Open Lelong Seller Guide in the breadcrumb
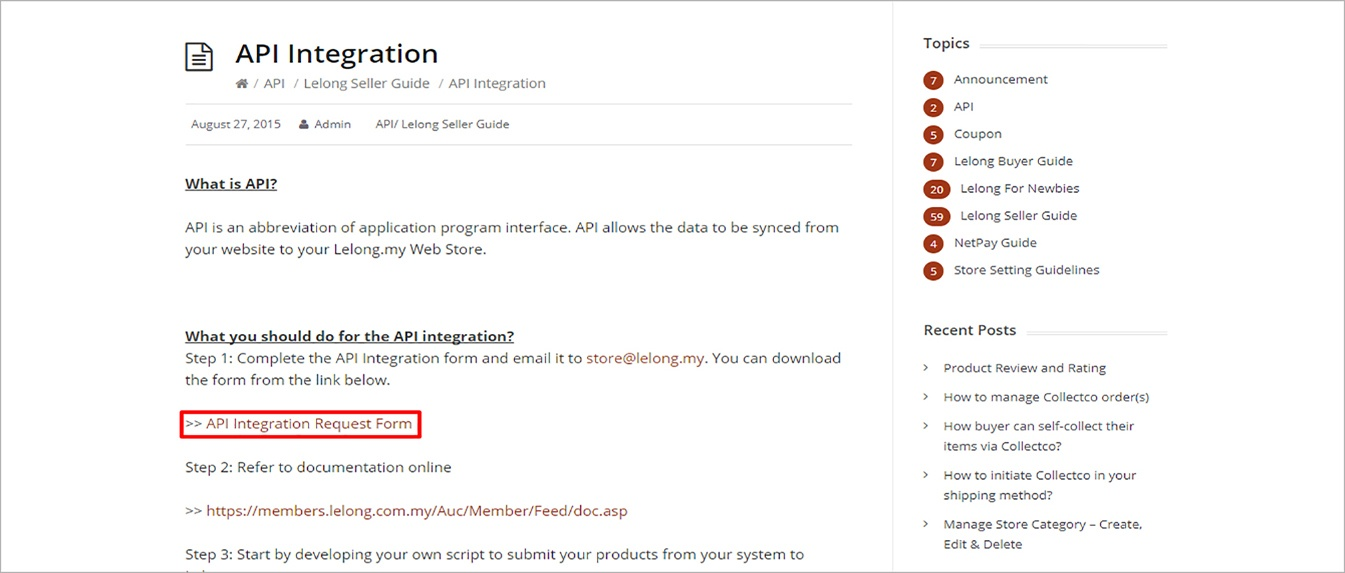 [366, 84]
